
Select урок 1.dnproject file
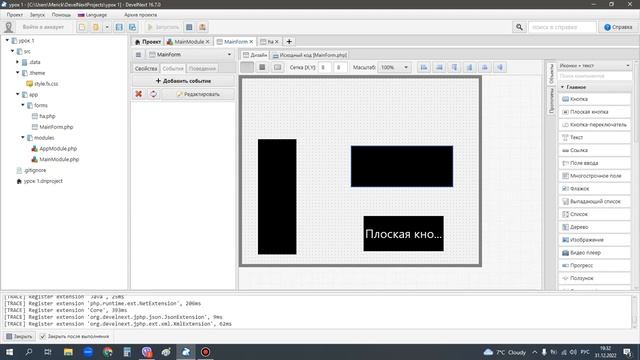click(40, 181)
